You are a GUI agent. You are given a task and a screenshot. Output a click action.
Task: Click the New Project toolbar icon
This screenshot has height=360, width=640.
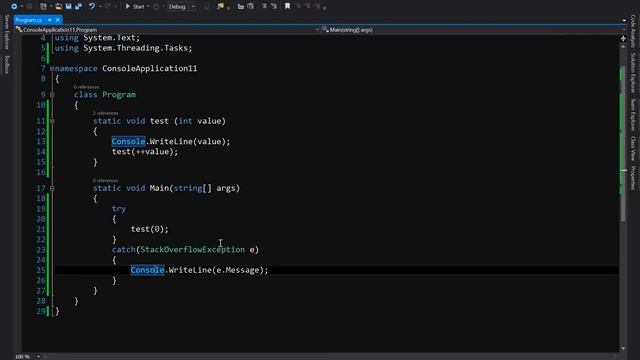pos(43,6)
